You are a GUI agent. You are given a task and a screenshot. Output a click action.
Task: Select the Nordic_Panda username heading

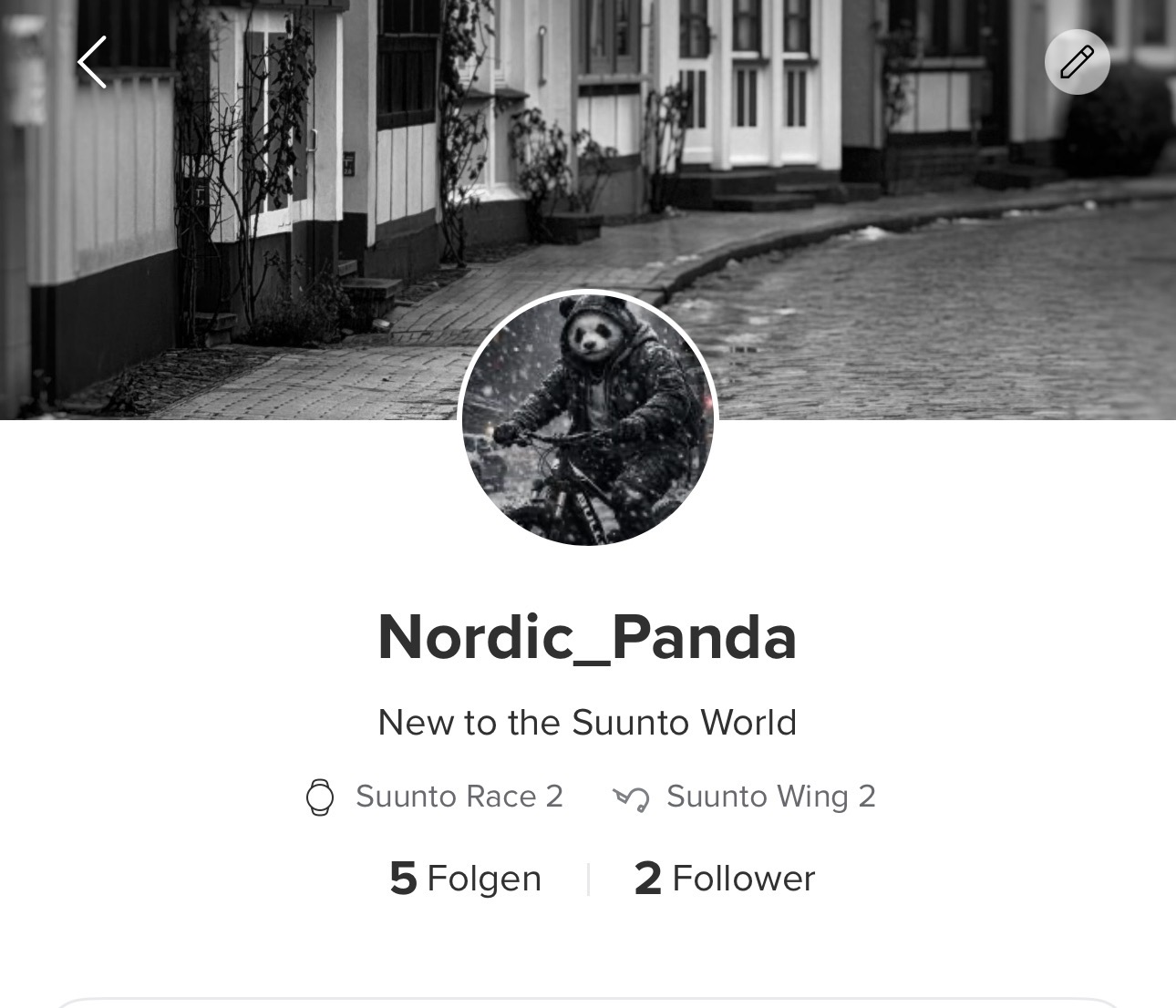588,636
